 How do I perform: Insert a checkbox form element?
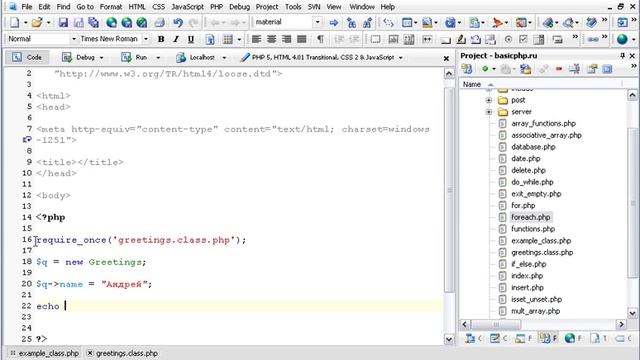pos(523,39)
